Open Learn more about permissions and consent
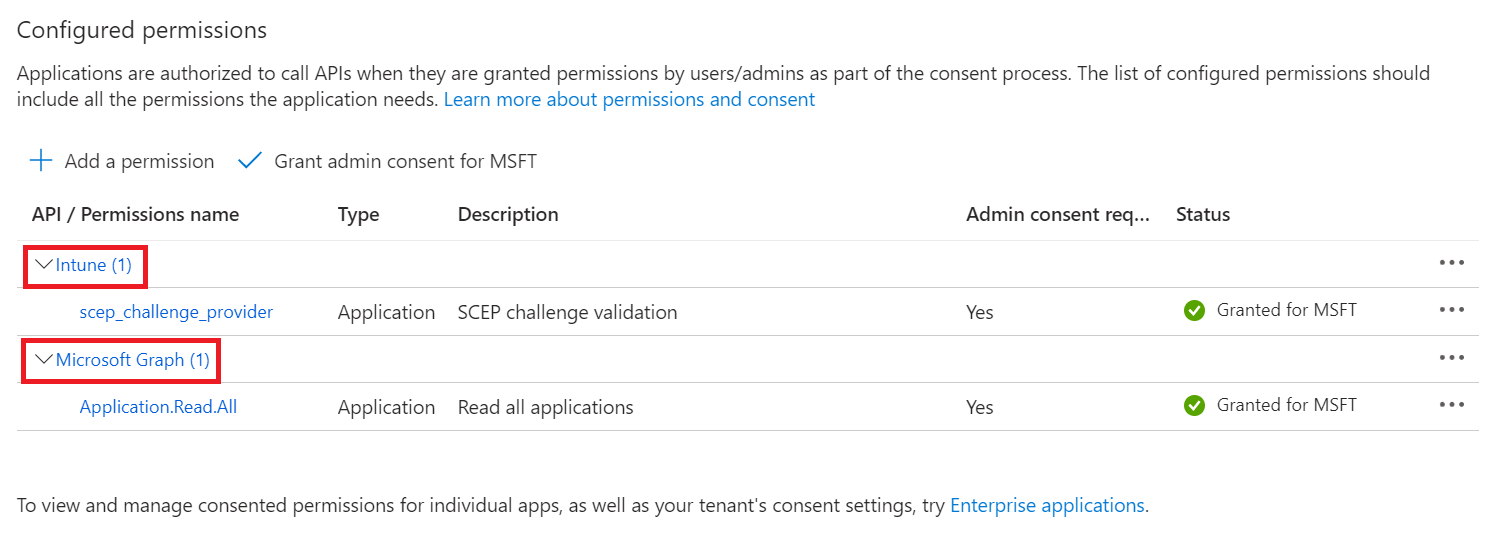This screenshot has width=1498, height=535. click(x=629, y=100)
